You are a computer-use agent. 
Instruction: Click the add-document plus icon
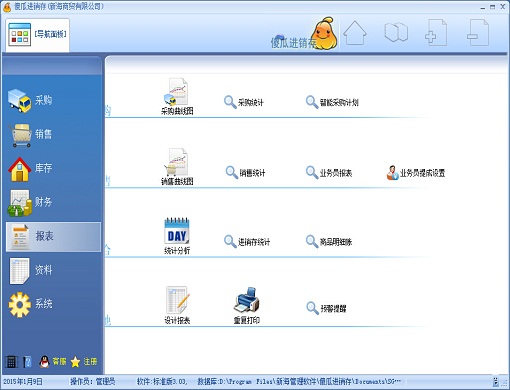tap(436, 33)
